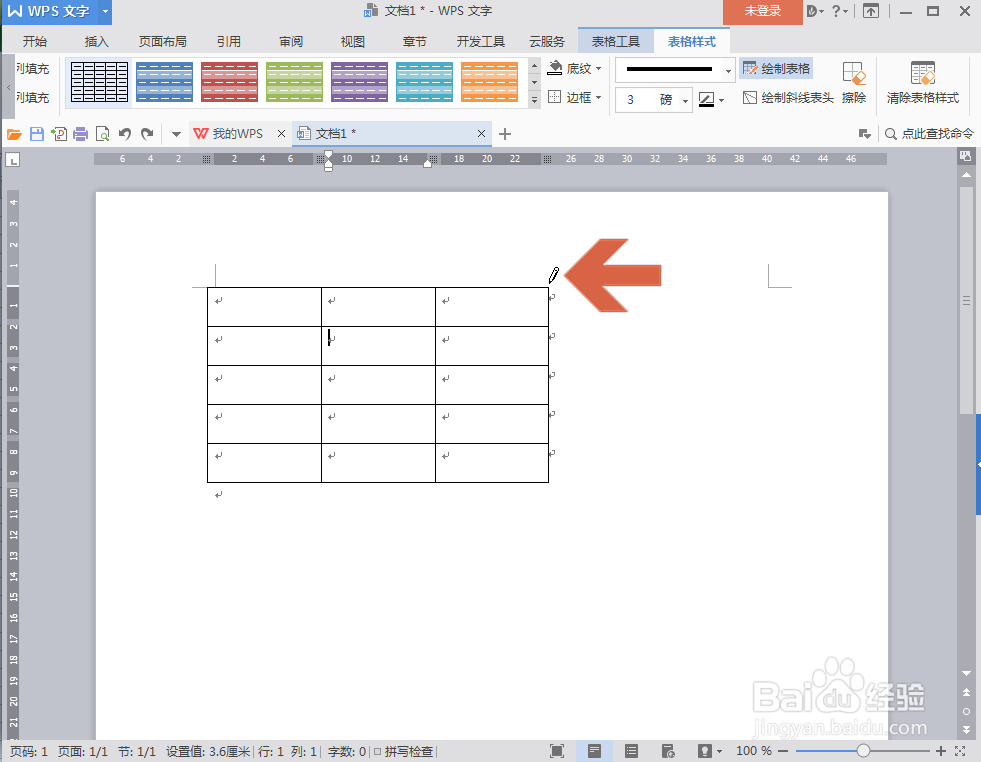Click the zoom out minus button
This screenshot has height=762, width=981.
coord(782,751)
